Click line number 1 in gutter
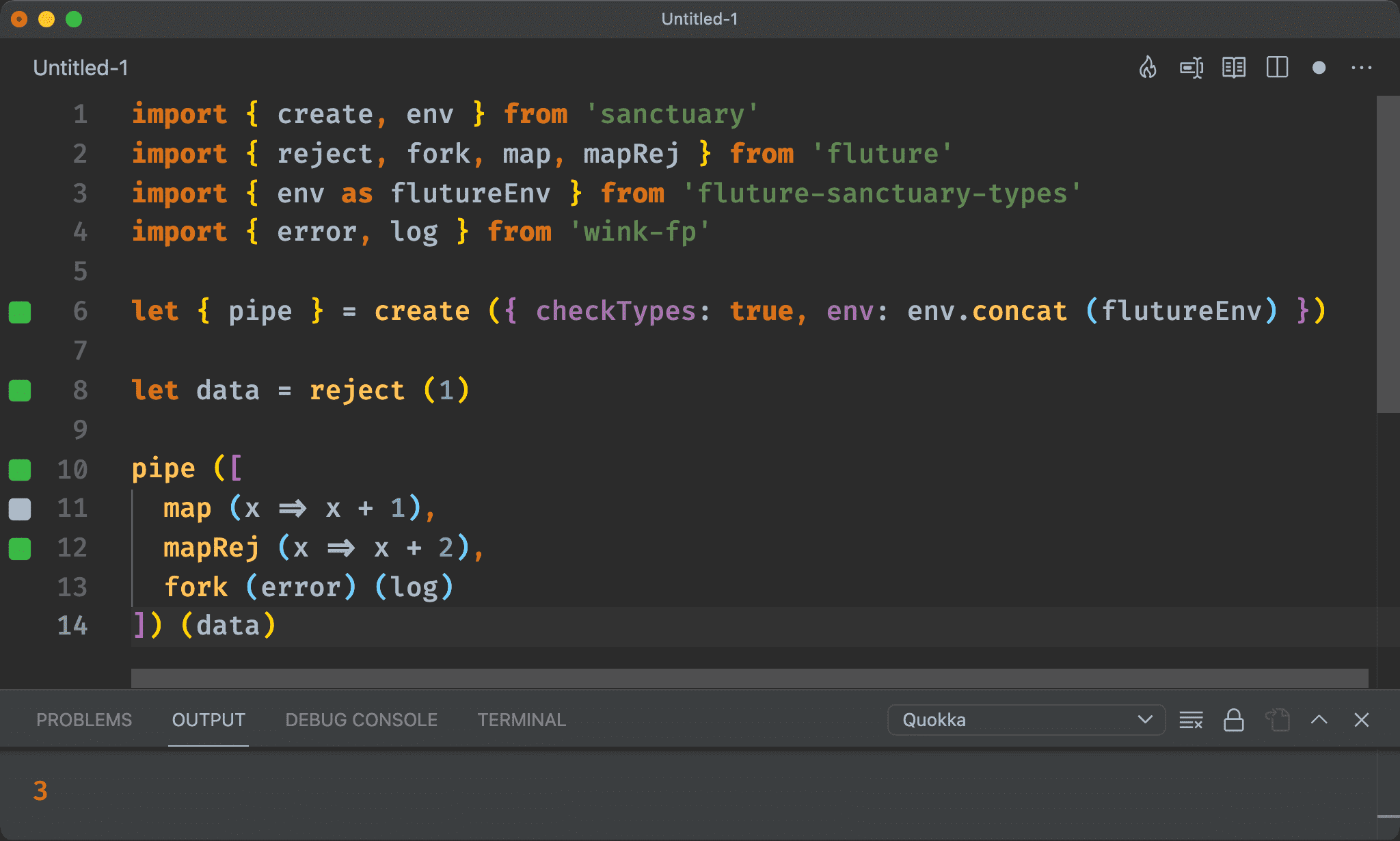Screen dimensions: 1400x841 [81, 114]
